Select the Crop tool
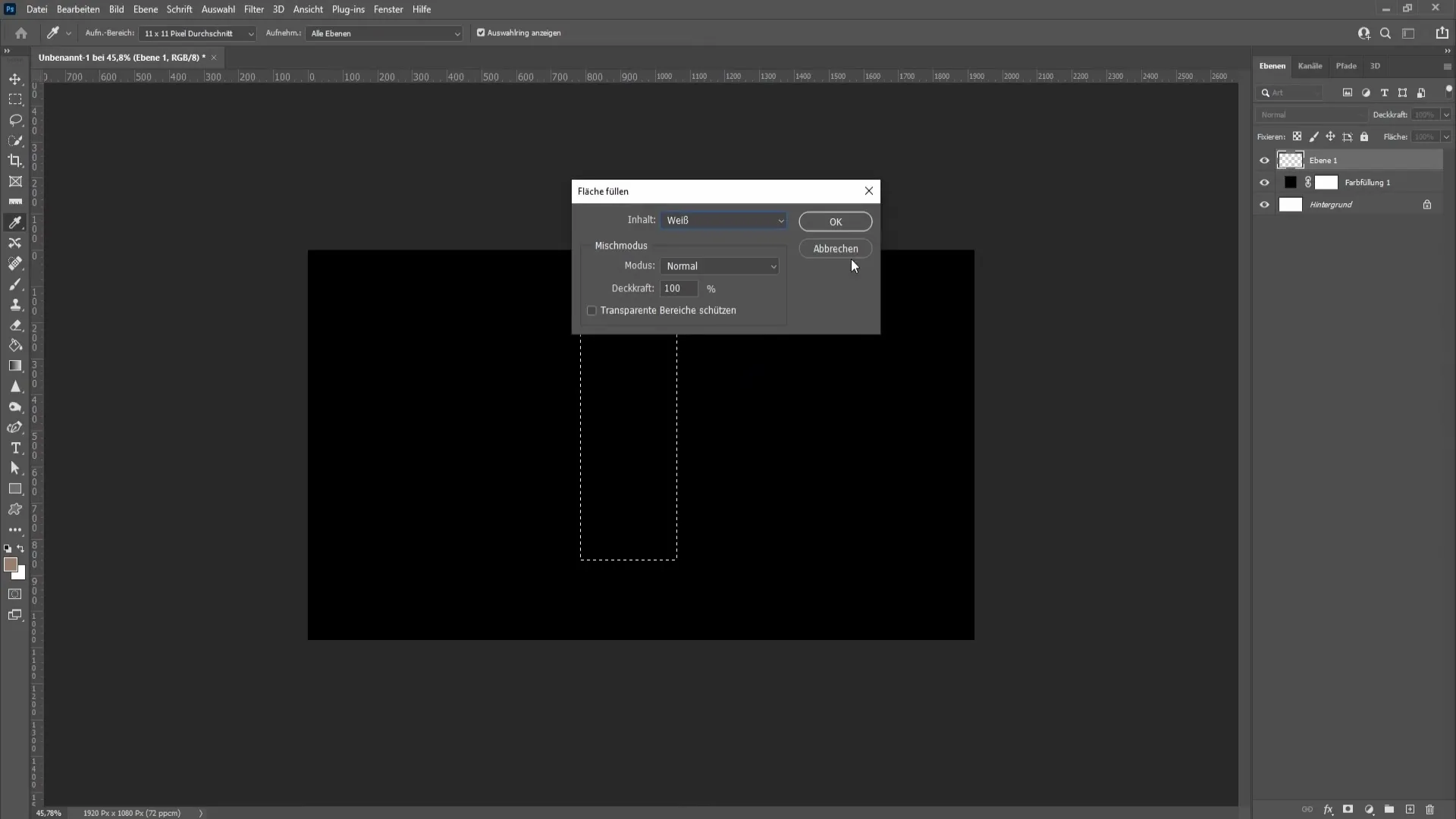 click(15, 161)
